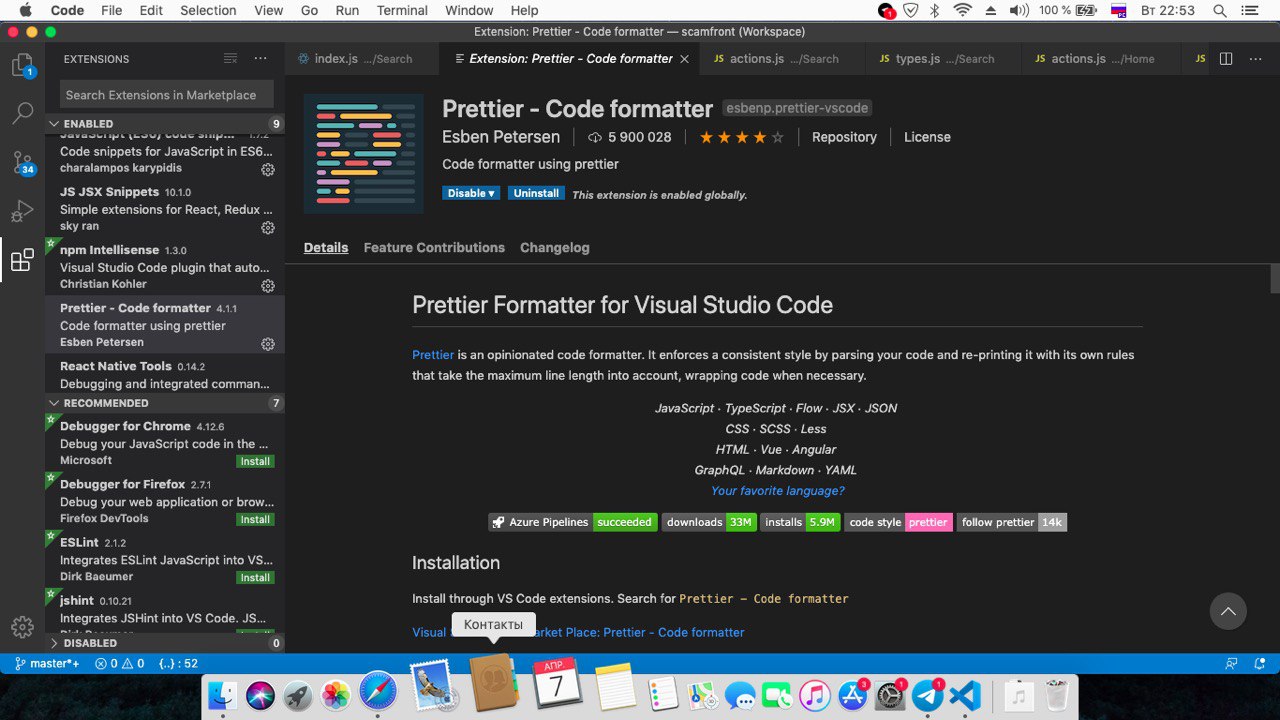This screenshot has height=720, width=1280.
Task: Open Visual Studio Code icon in dock
Action: click(965, 694)
